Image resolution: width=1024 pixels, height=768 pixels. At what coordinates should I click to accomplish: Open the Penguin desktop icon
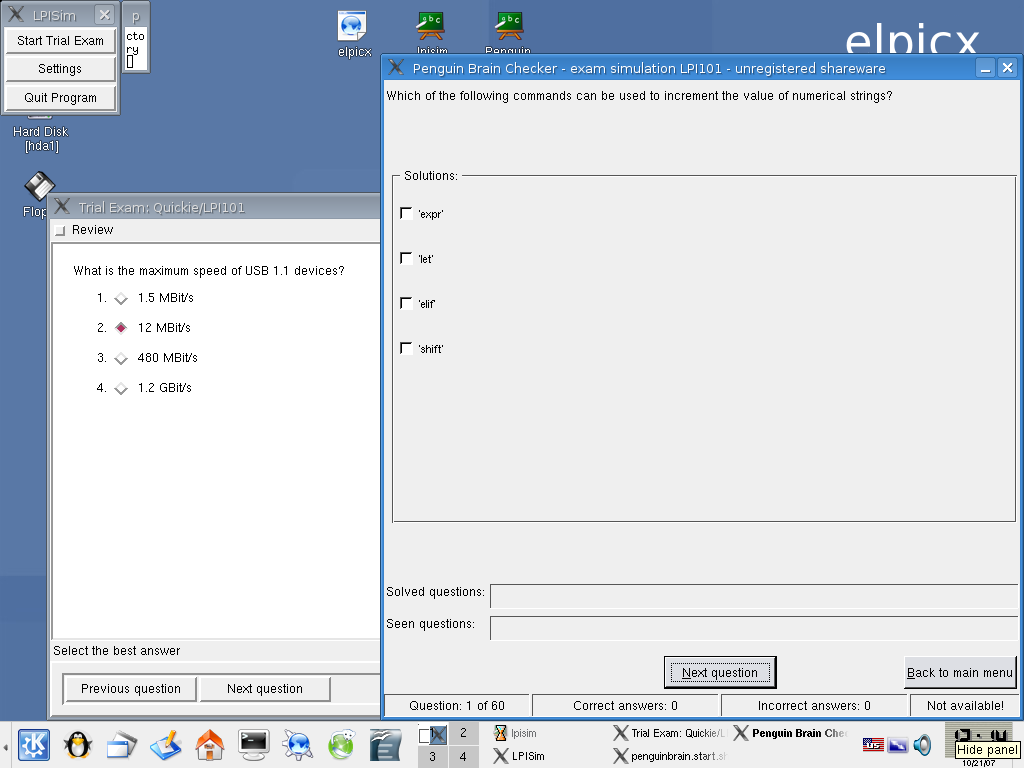[508, 33]
